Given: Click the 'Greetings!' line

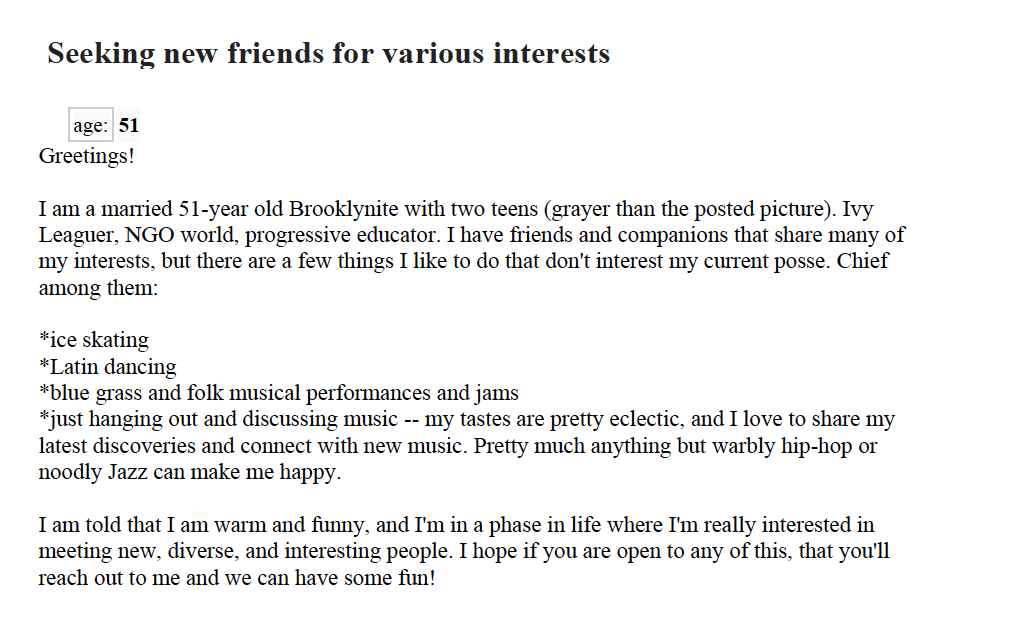Looking at the screenshot, I should (x=86, y=156).
